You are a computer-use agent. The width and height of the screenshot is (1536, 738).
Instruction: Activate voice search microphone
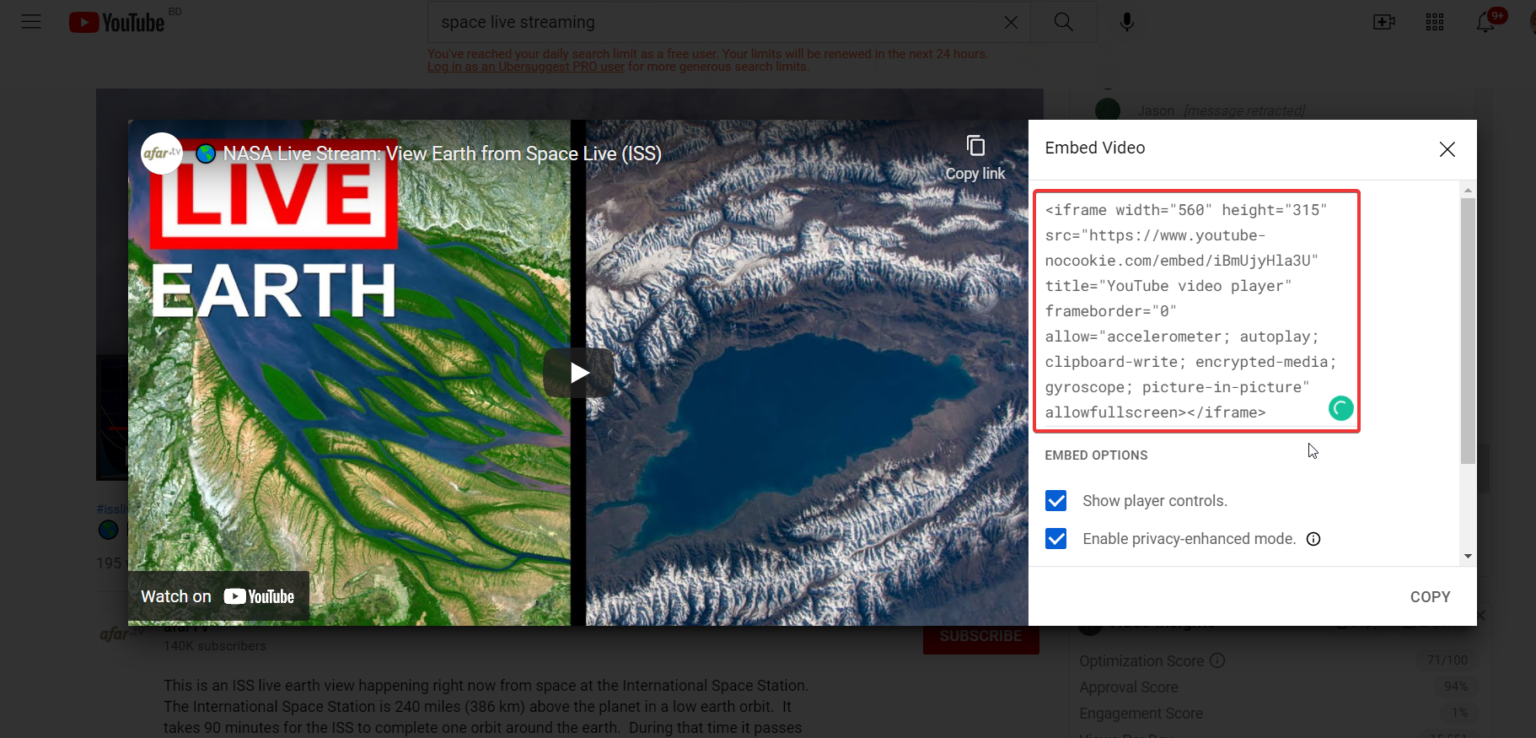(x=1127, y=22)
